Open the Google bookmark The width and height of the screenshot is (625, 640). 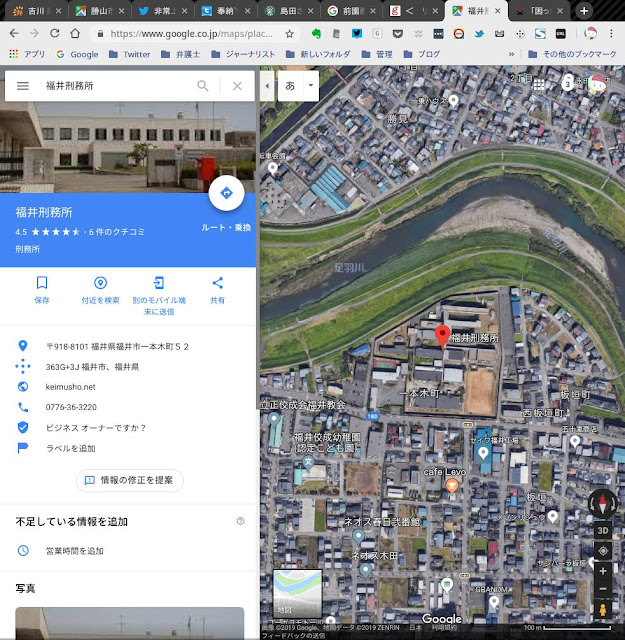point(78,54)
